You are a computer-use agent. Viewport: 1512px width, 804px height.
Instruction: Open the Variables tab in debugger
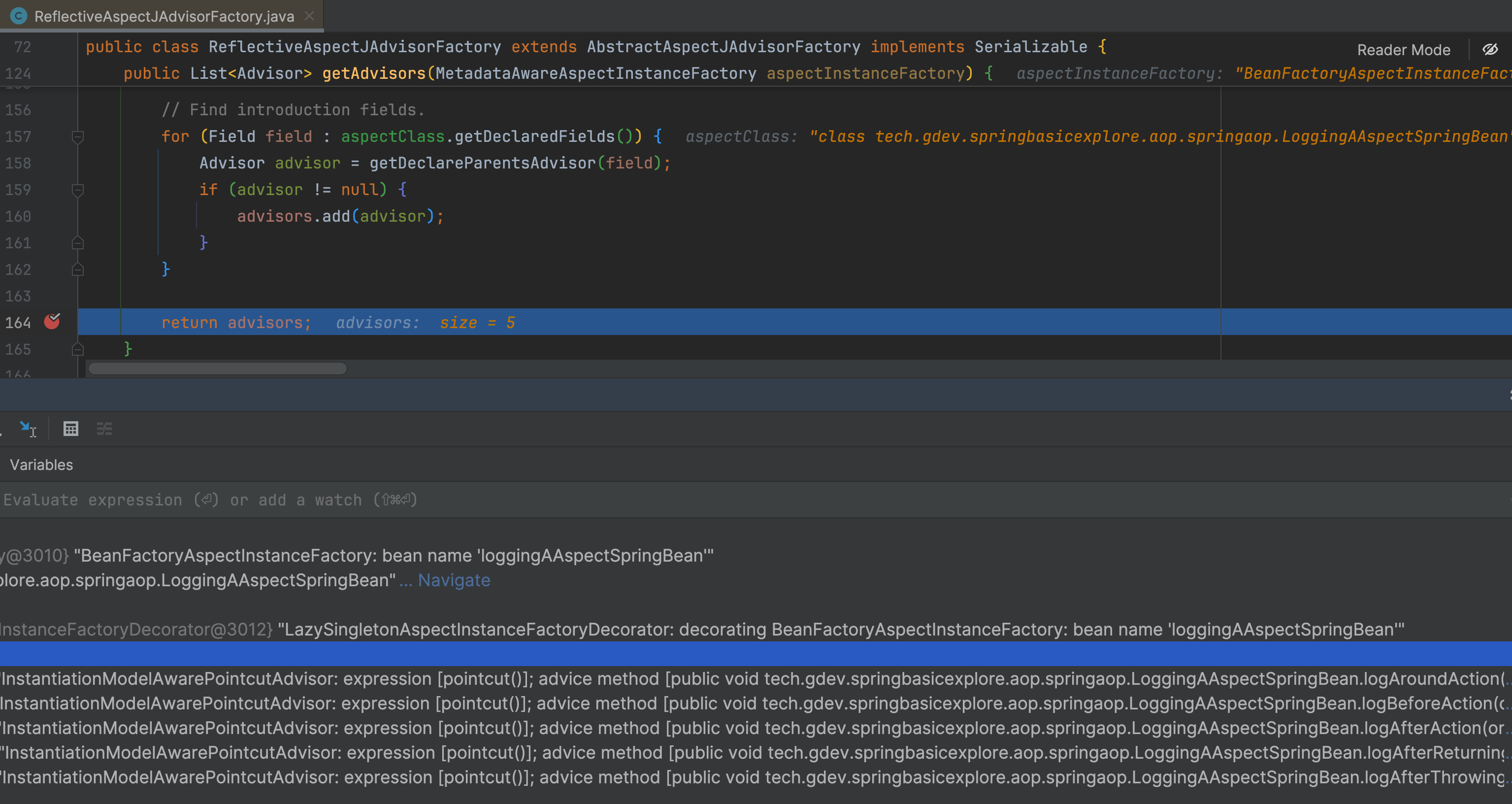[42, 465]
